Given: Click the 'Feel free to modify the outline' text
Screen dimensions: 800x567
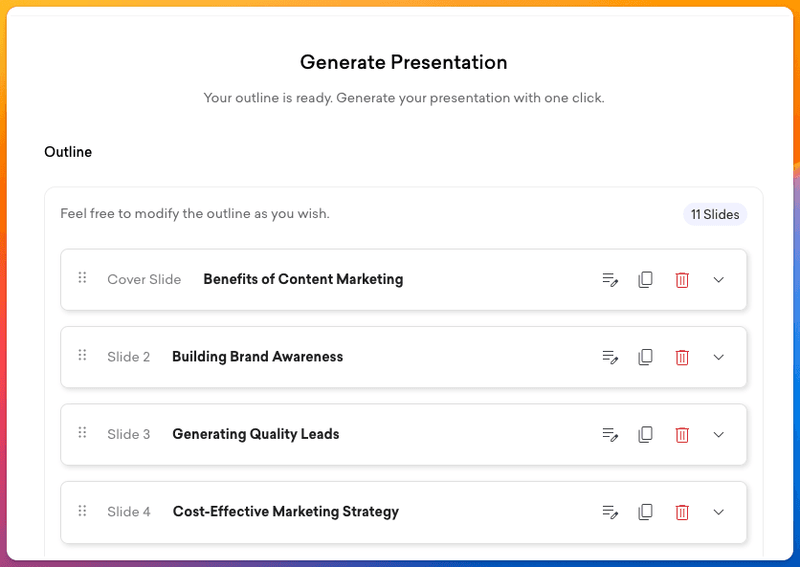Looking at the screenshot, I should 195,214.
